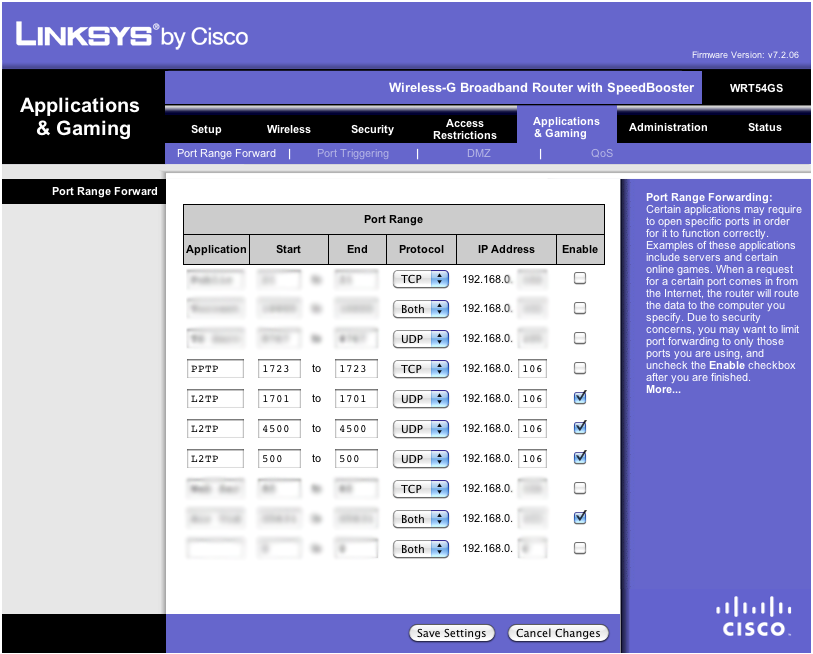Open the Security tab
This screenshot has height=654, width=813.
click(x=372, y=129)
